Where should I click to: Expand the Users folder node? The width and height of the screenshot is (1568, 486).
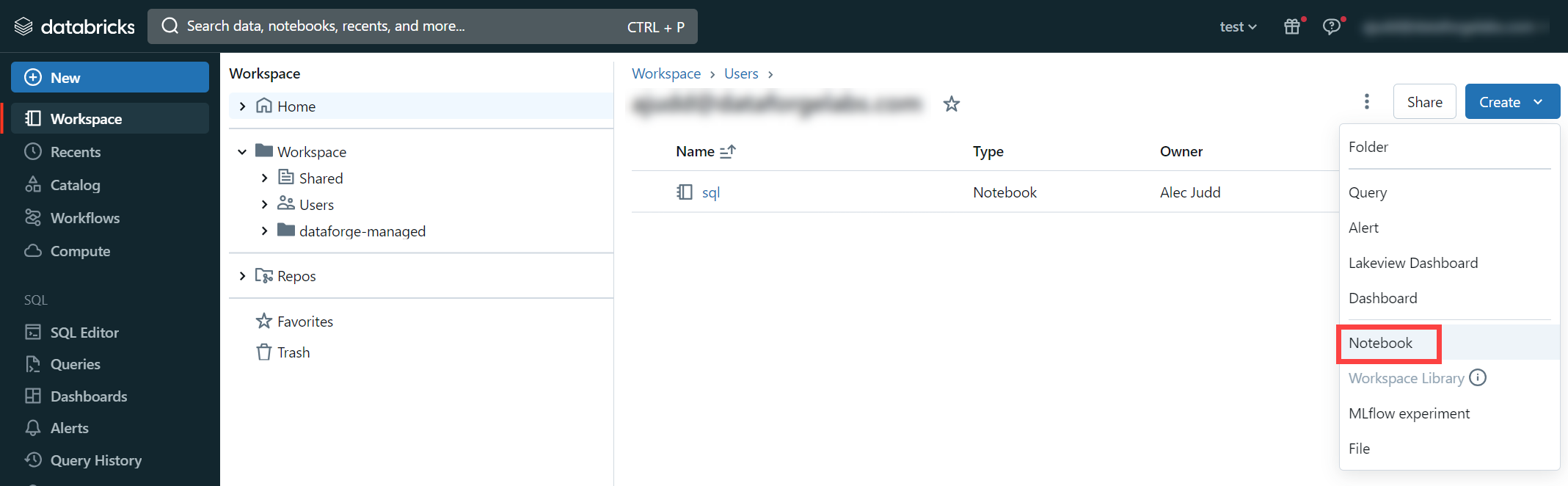[264, 204]
